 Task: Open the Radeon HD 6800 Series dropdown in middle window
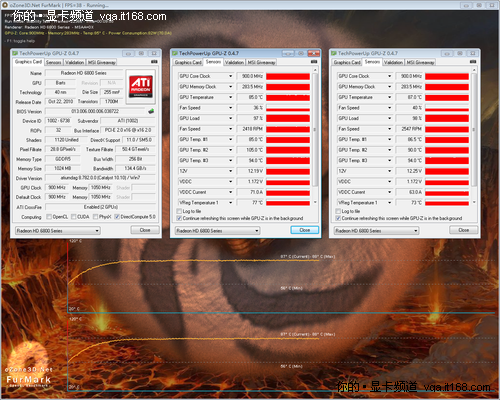(x=217, y=231)
